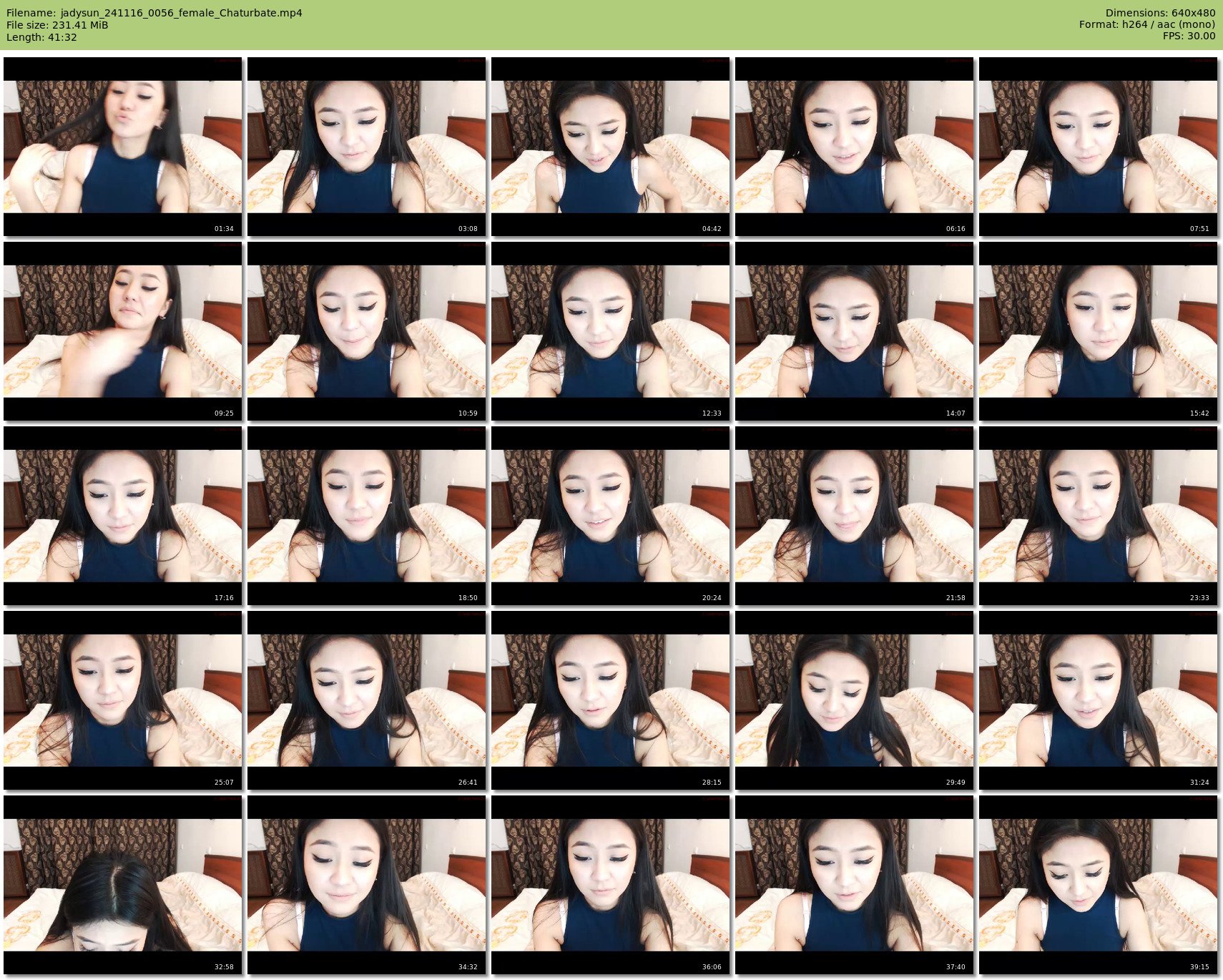
Task: Open the thumbnail frame stamped 25:07
Action: point(123,700)
